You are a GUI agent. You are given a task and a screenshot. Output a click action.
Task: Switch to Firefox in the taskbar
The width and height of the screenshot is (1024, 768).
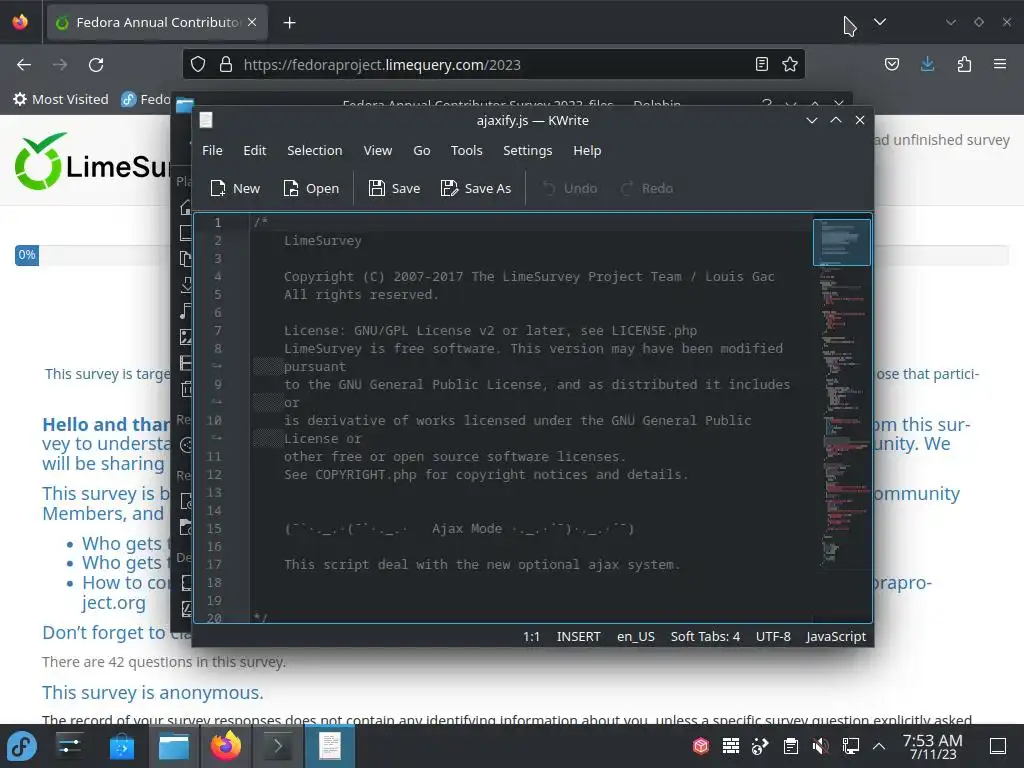(x=225, y=746)
